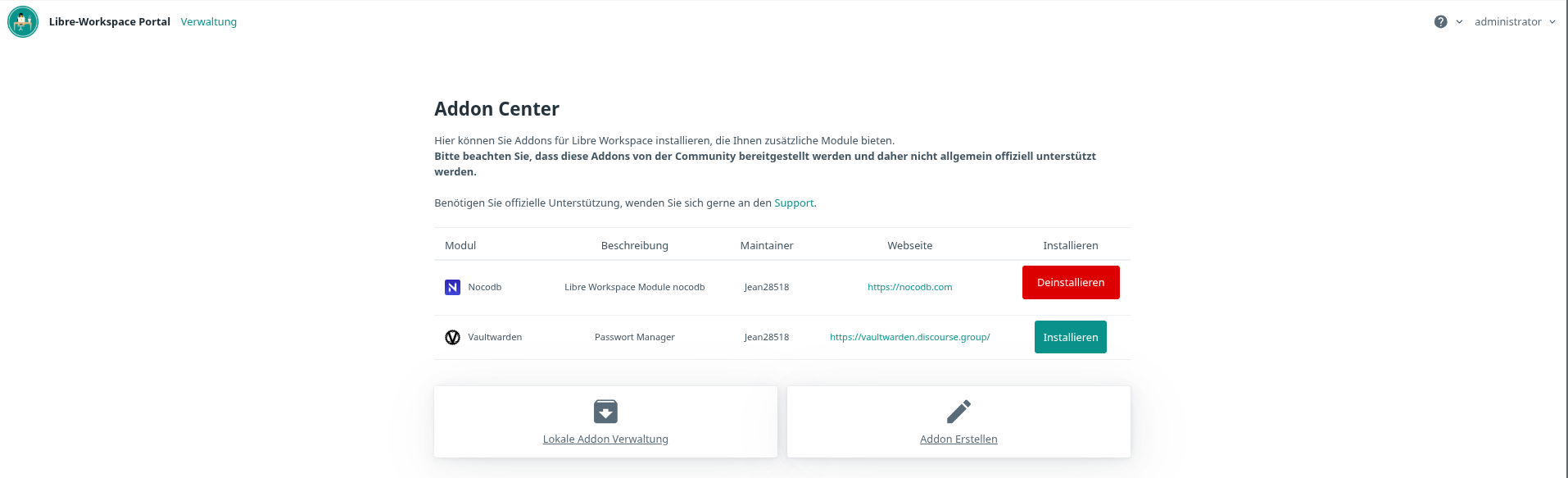
Task: Click the Installieren column header
Action: tap(1071, 246)
